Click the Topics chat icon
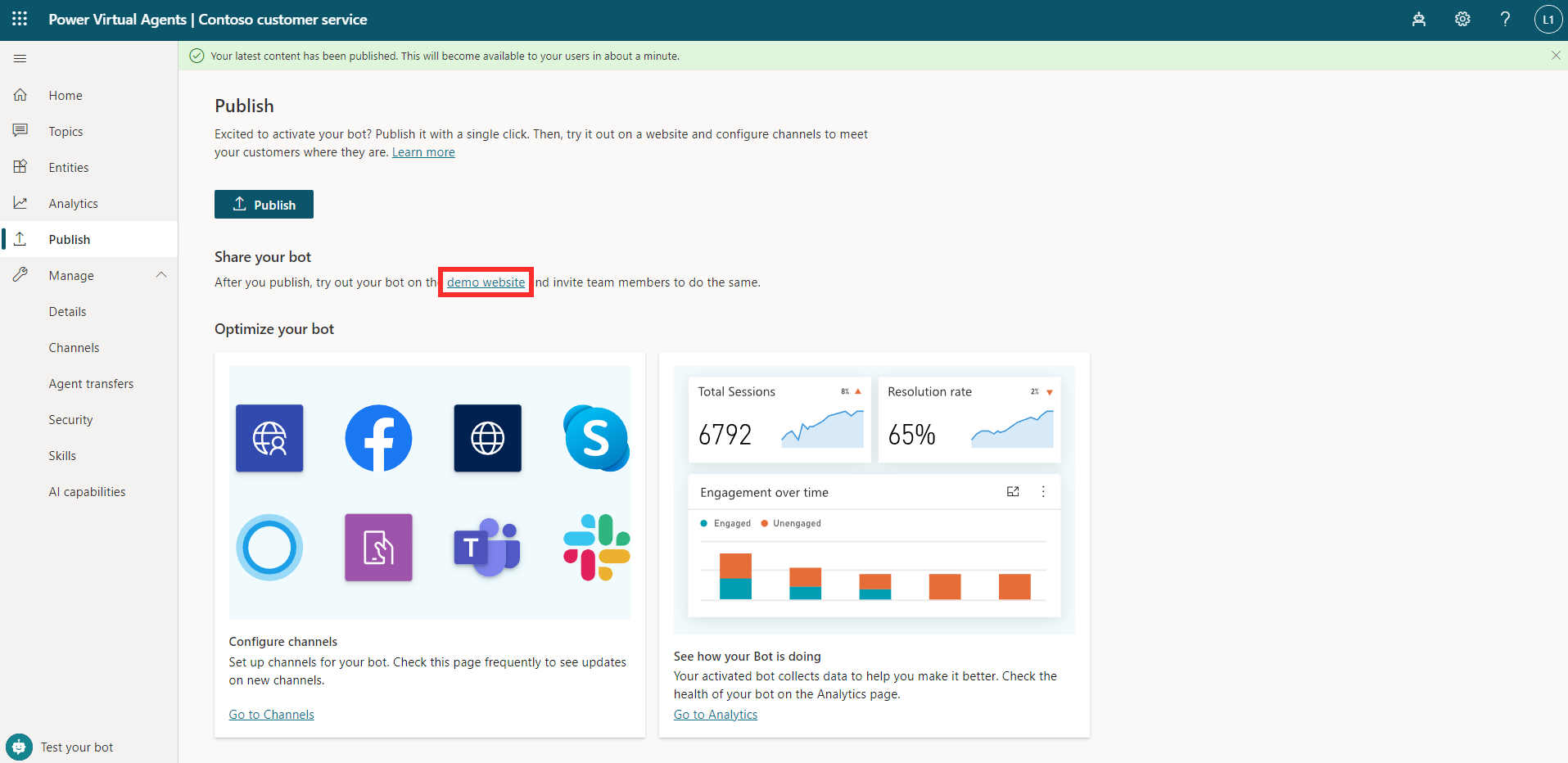Viewport: 1568px width, 763px height. pyautogui.click(x=20, y=131)
